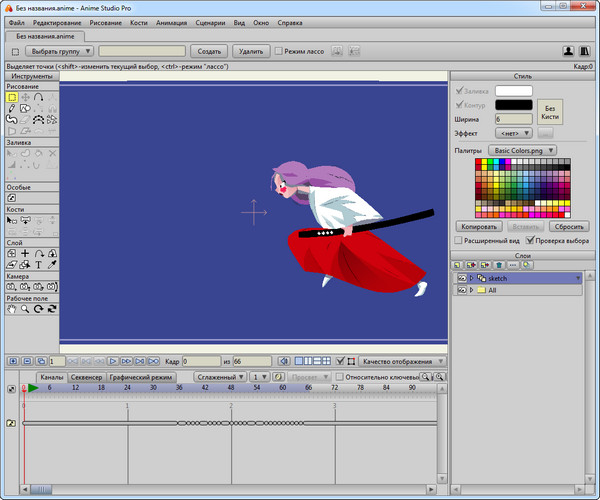Click the black Контур color swatch
Screen dimensions: 600x500
click(513, 104)
